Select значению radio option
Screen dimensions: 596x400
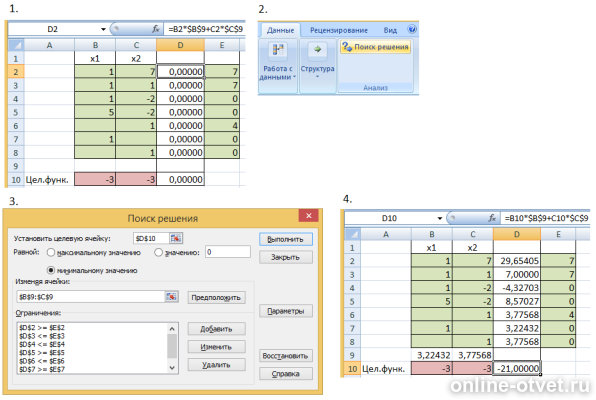pyautogui.click(x=159, y=252)
